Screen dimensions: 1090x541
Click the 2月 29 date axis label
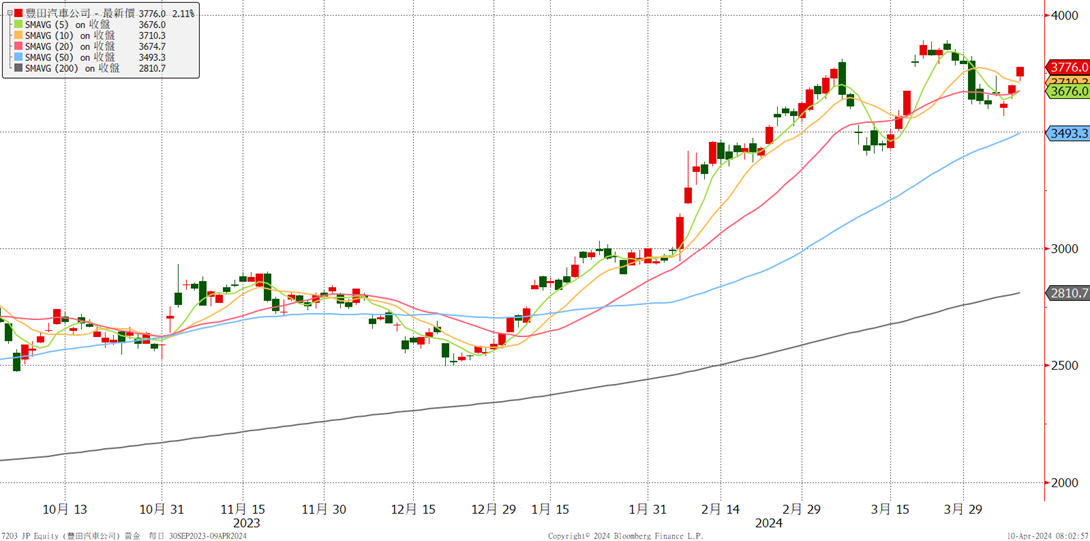(x=802, y=510)
